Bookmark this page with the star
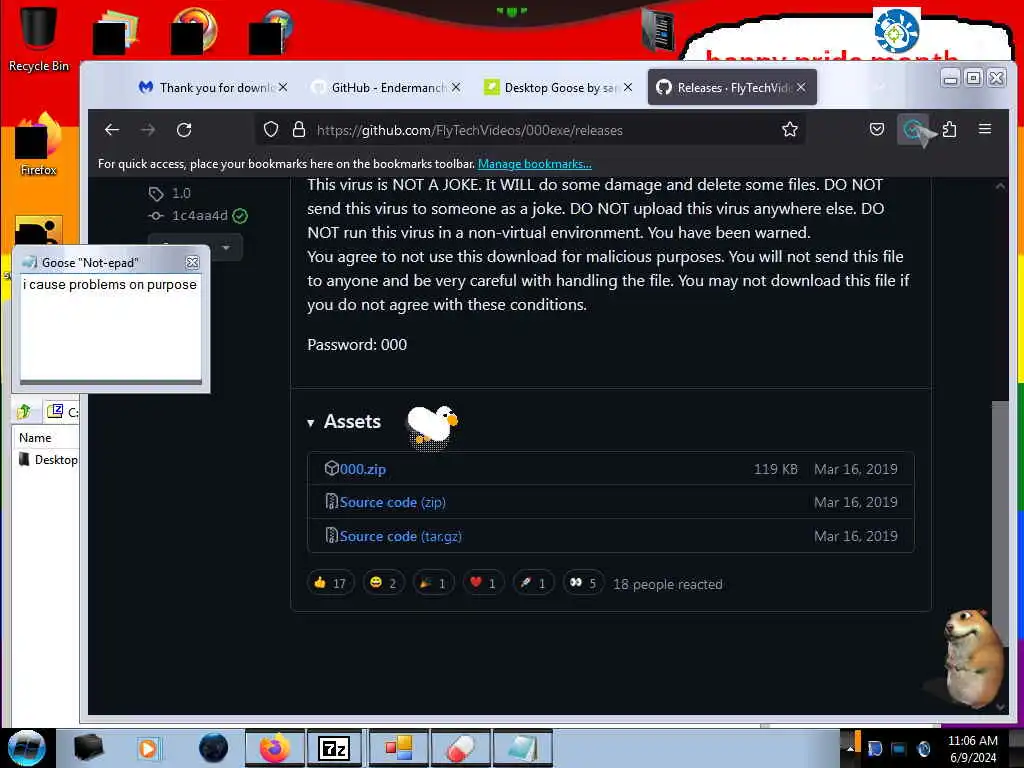 790,130
